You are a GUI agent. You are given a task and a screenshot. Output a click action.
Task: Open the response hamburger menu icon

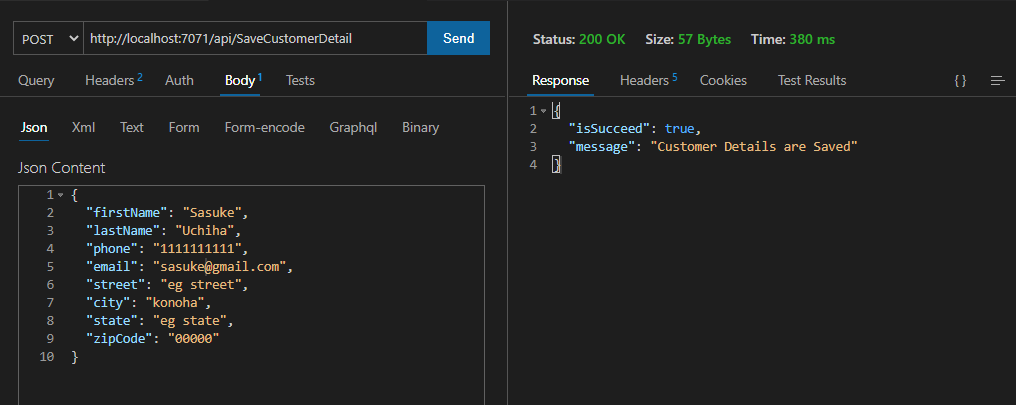997,81
